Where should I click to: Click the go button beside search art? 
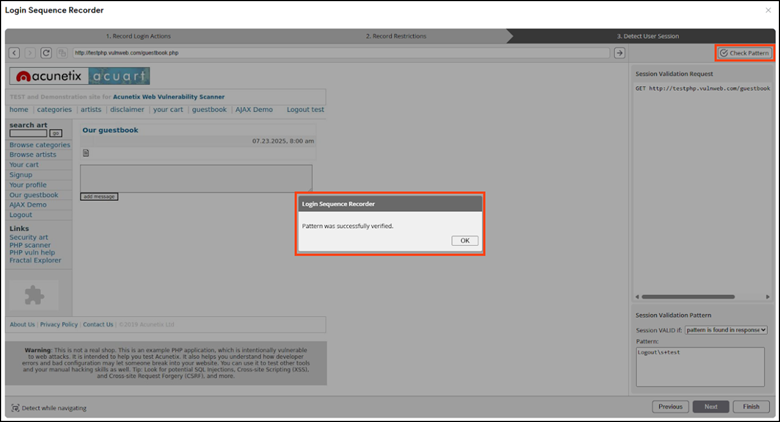(x=56, y=133)
